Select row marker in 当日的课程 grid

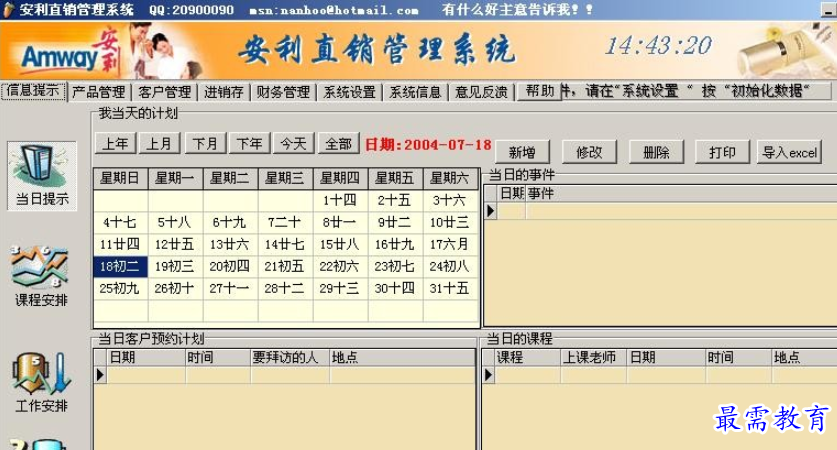coord(488,375)
